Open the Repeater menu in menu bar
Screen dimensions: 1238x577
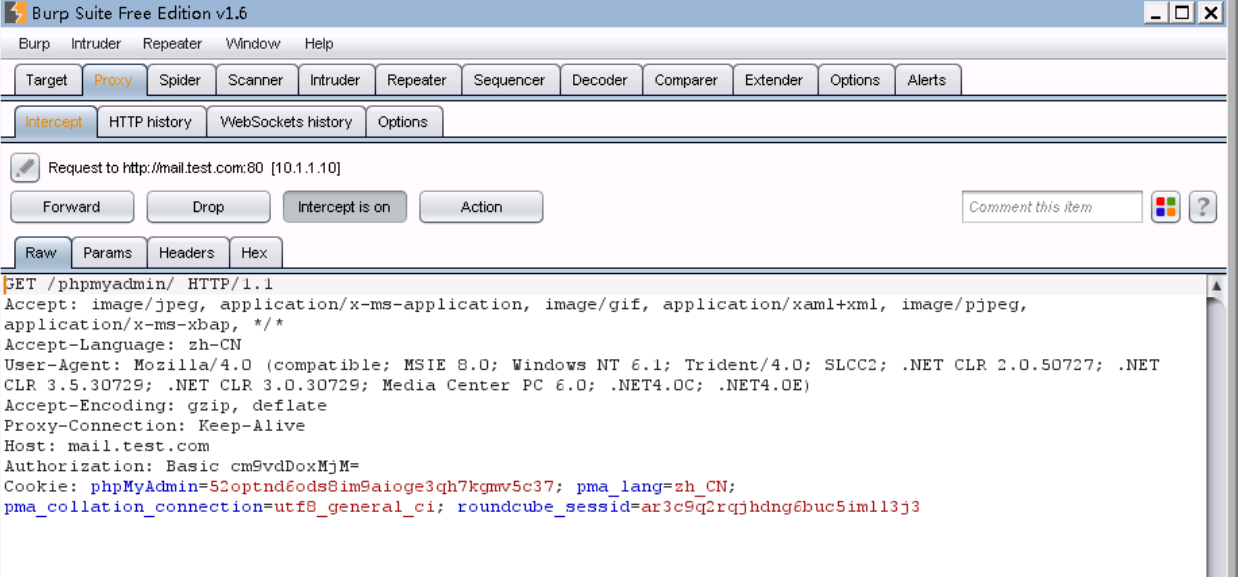pos(172,44)
